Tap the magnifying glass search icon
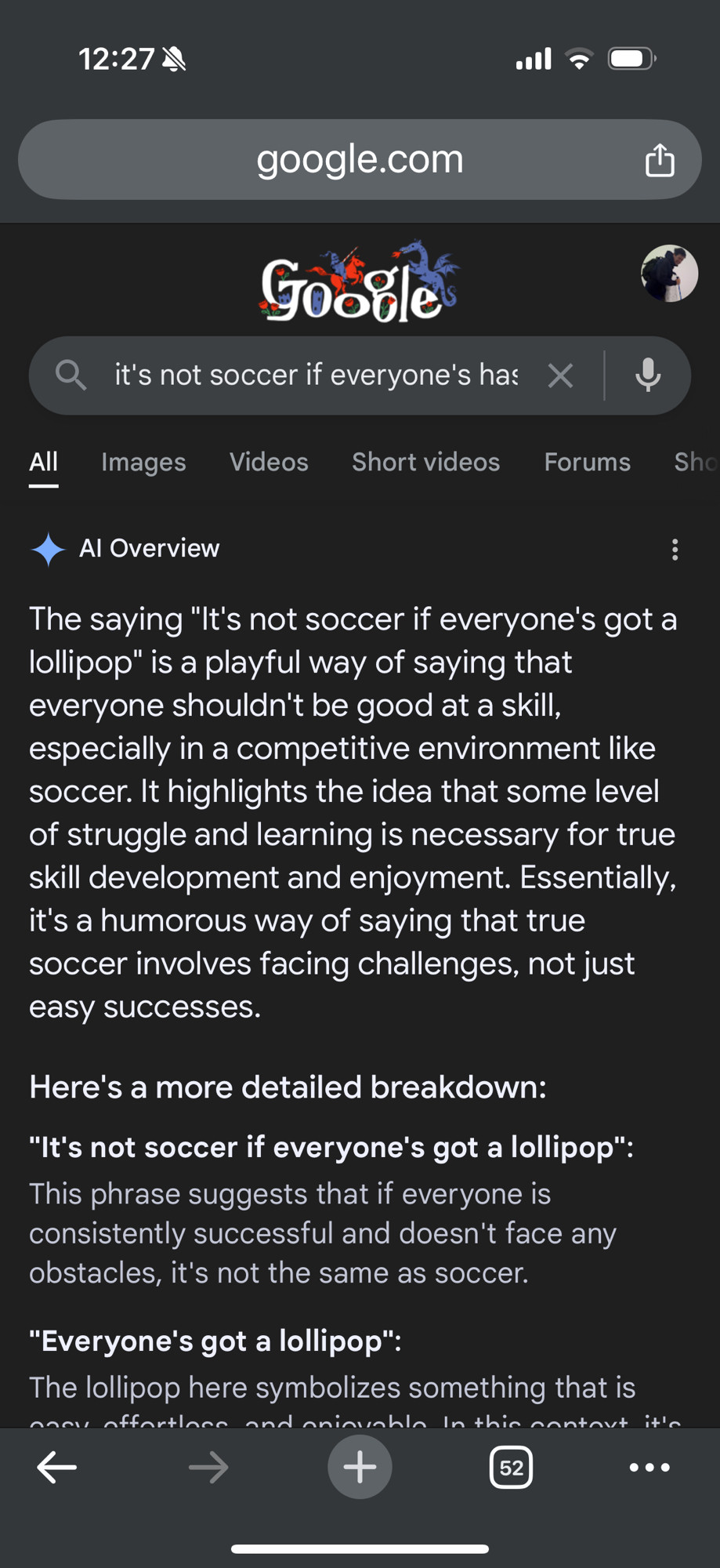 click(71, 376)
